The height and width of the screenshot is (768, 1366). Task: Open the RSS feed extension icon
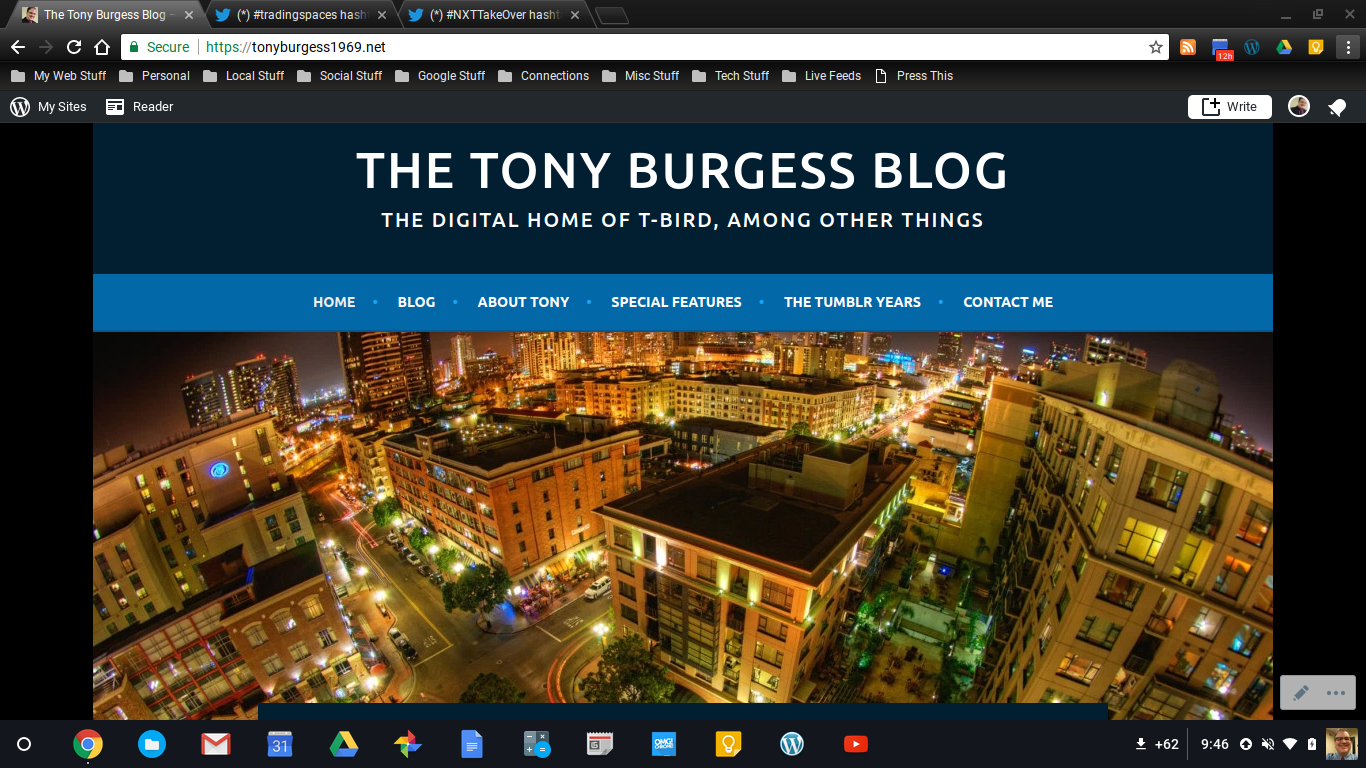1188,47
